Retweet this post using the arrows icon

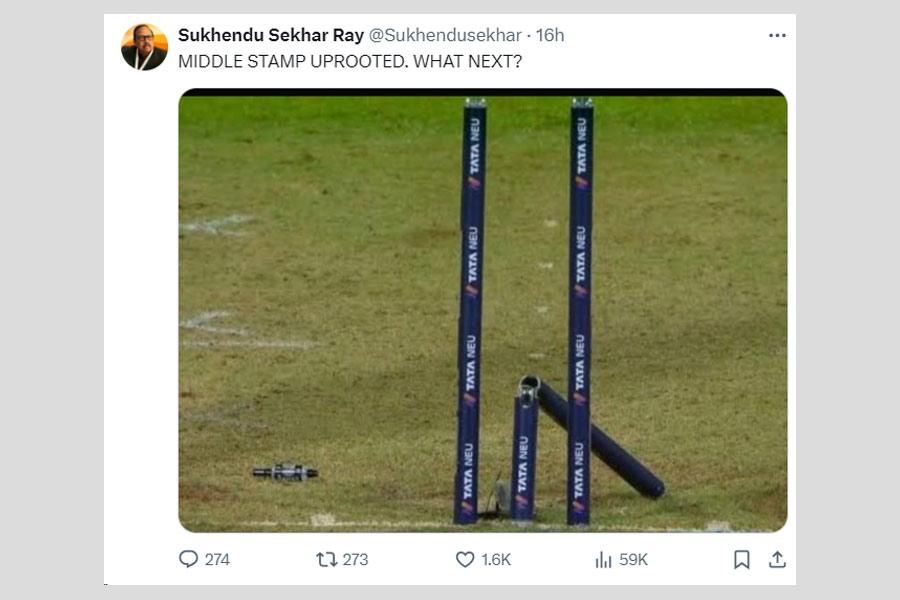click(x=326, y=560)
